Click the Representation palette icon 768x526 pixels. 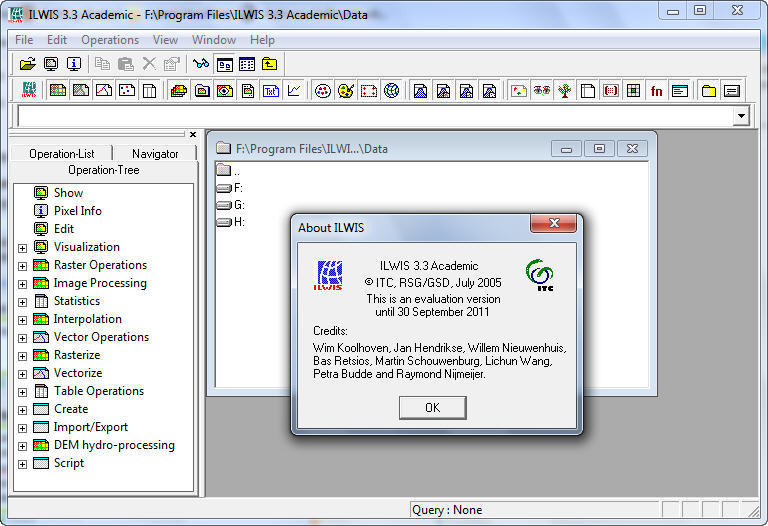pos(346,91)
